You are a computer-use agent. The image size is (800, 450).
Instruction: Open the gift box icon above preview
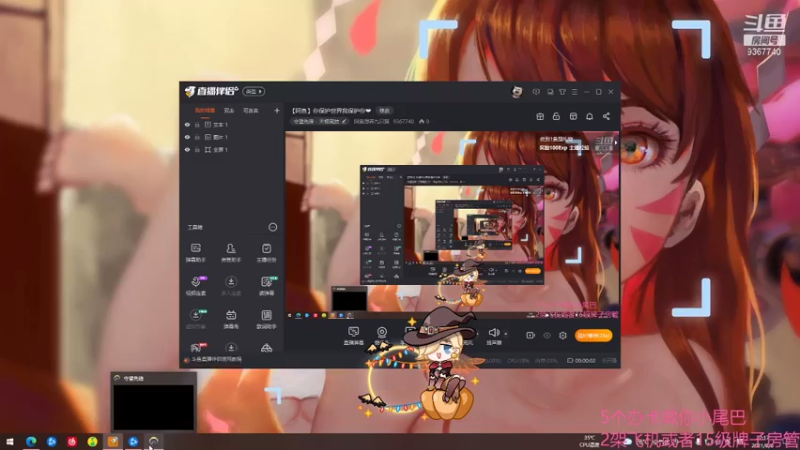coord(540,116)
